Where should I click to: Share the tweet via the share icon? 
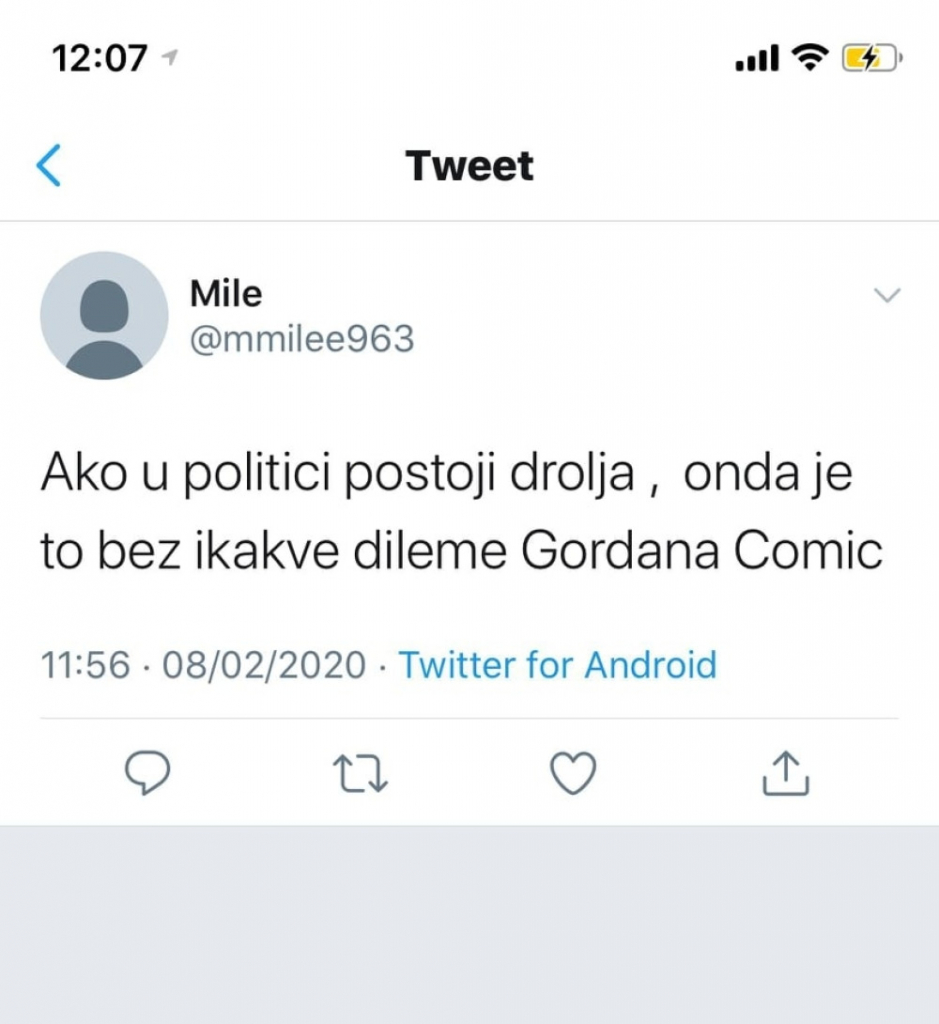785,773
